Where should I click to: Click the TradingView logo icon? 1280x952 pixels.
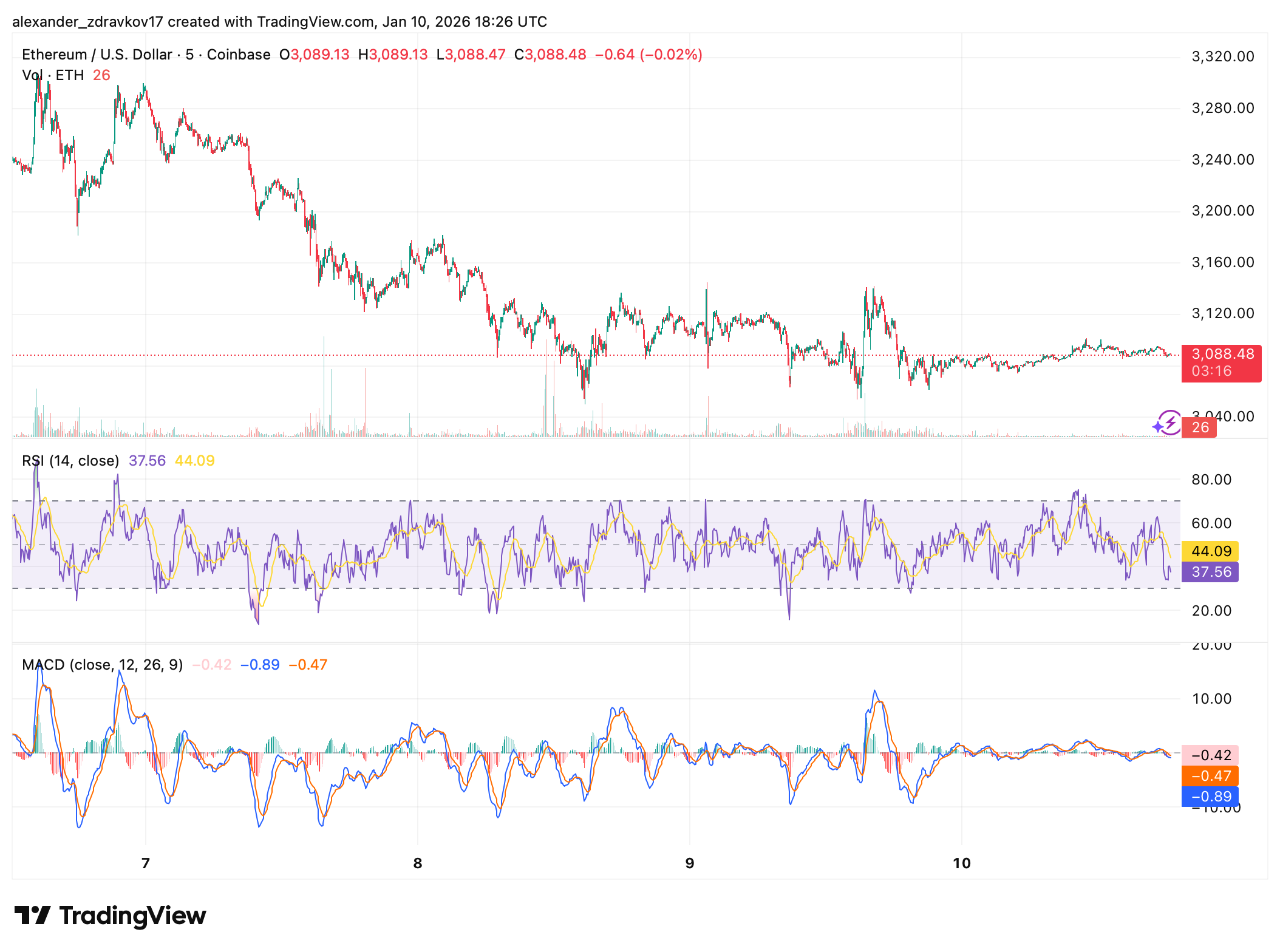coord(32,915)
